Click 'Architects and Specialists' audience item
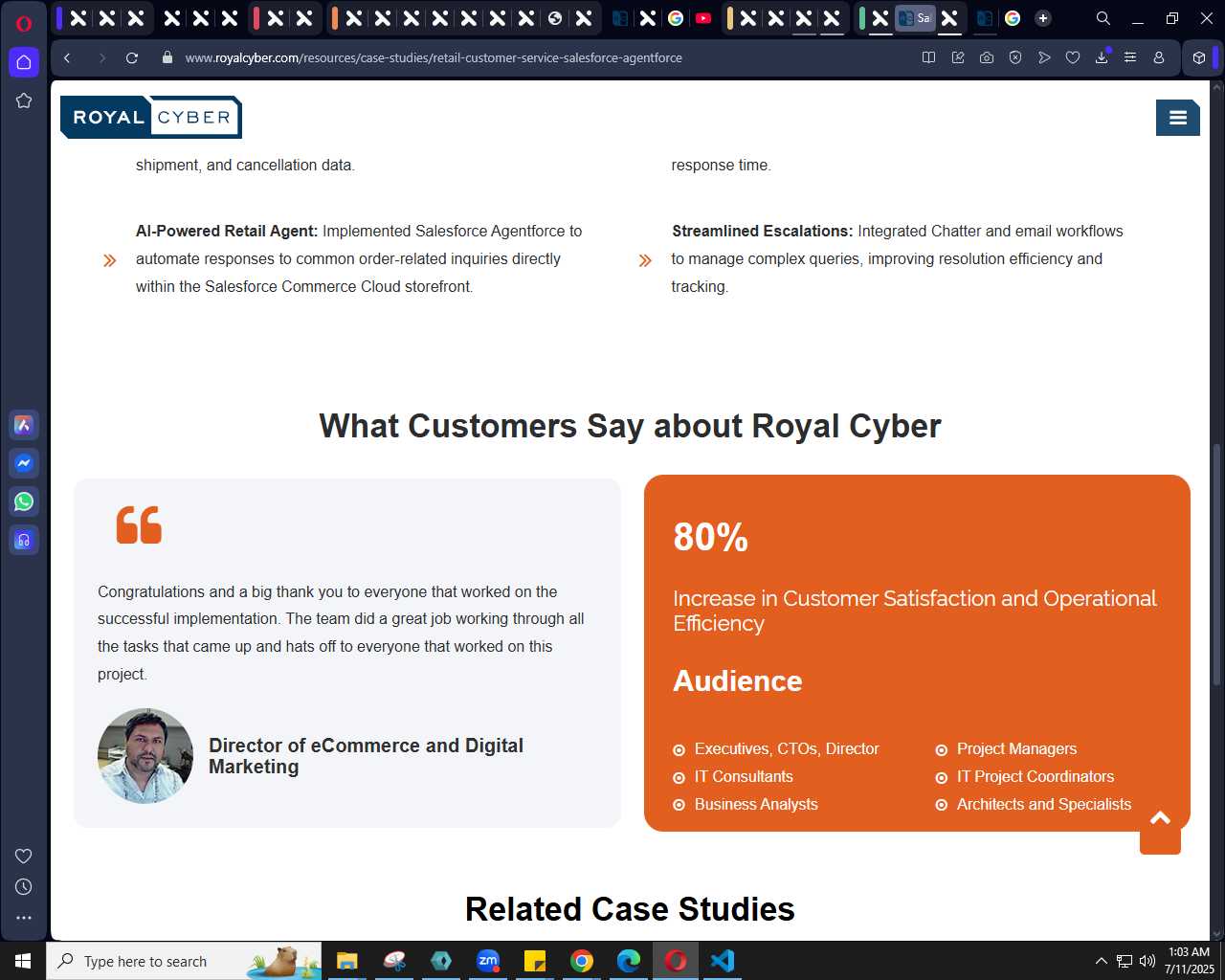The image size is (1225, 980). [x=1044, y=804]
